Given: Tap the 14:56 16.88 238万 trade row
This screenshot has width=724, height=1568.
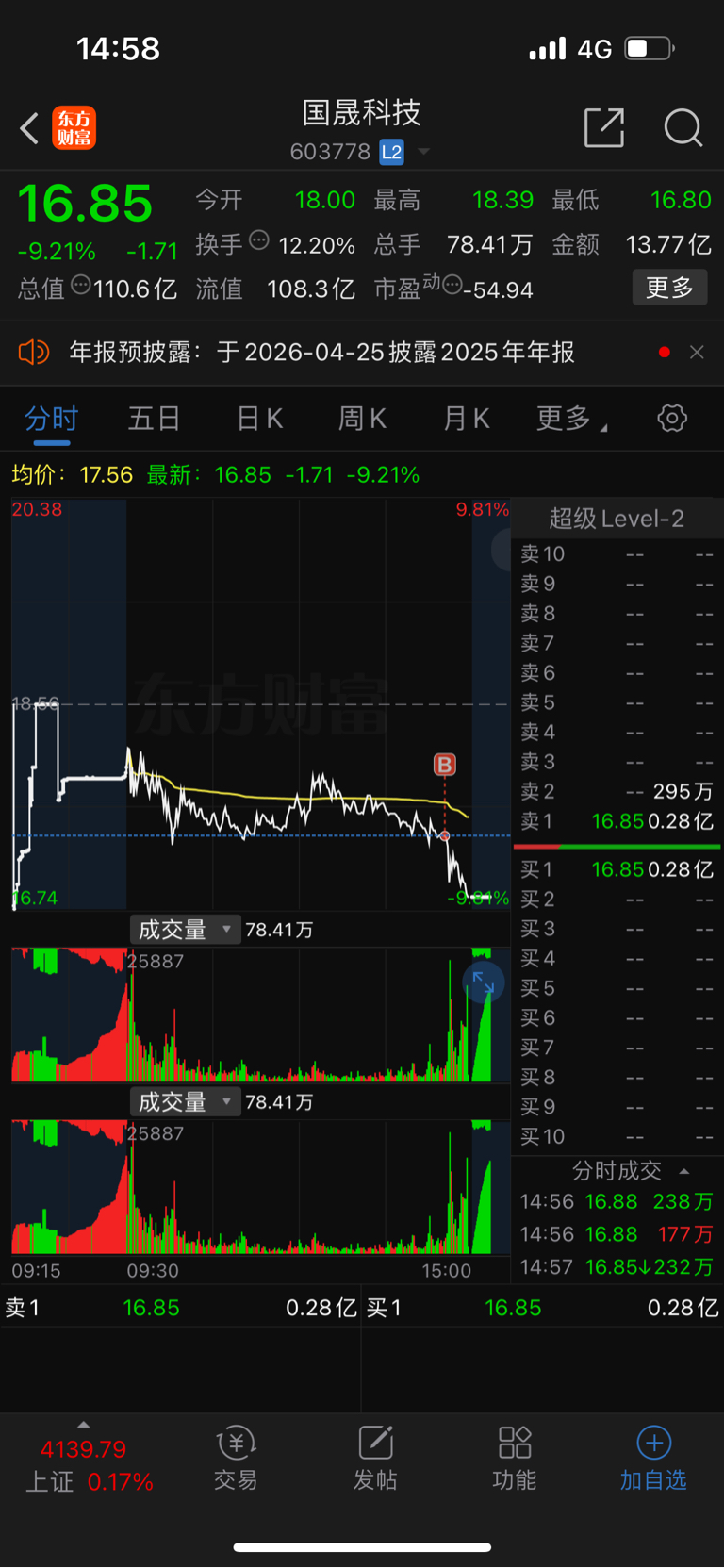Looking at the screenshot, I should (x=617, y=1202).
